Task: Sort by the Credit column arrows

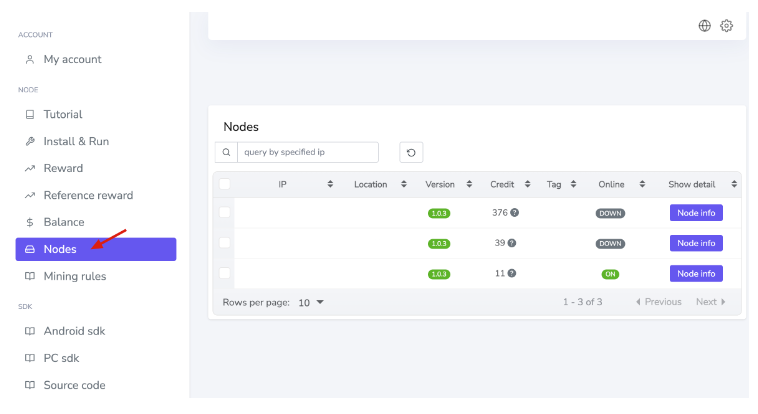Action: [x=527, y=184]
